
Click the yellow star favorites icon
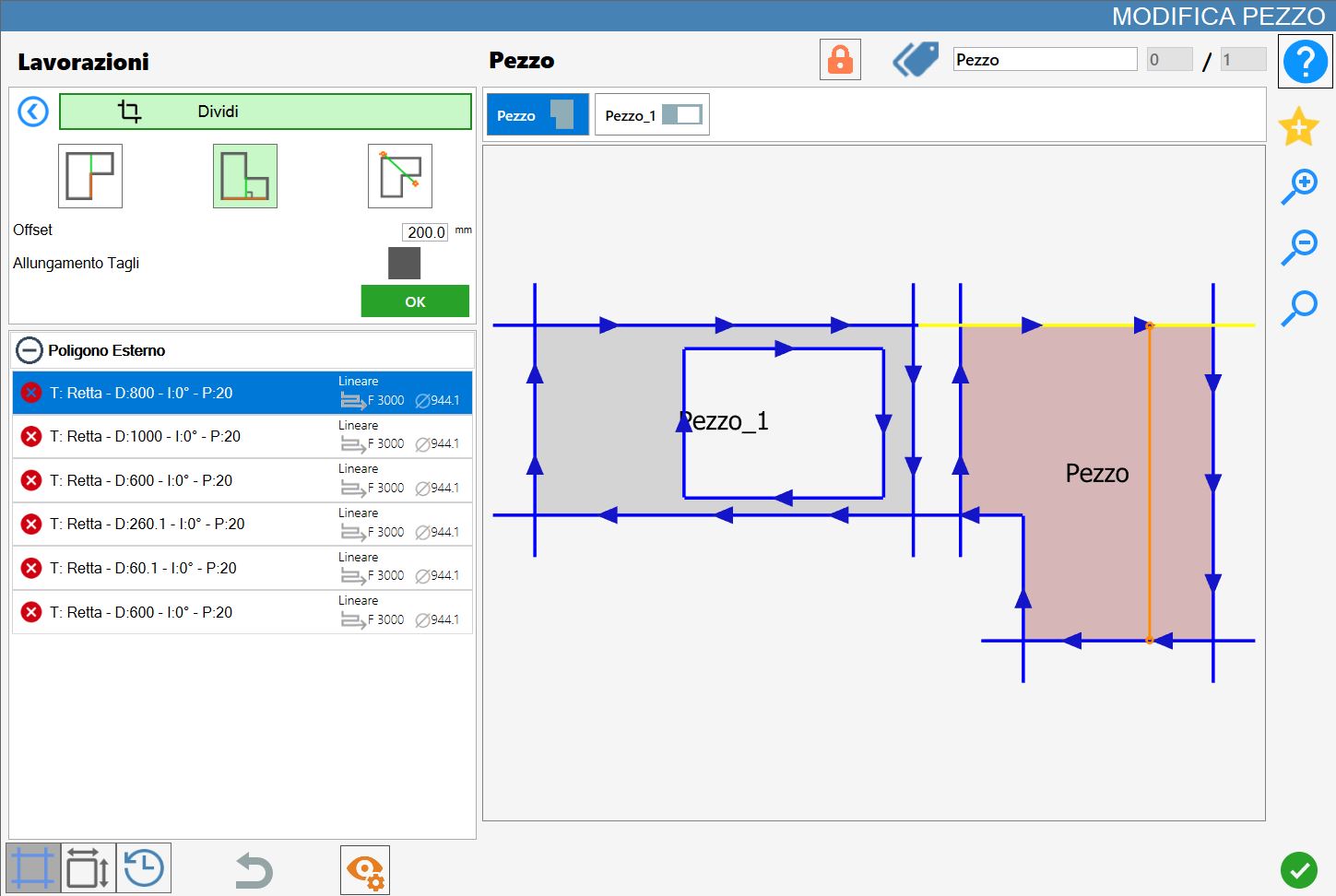click(x=1298, y=126)
